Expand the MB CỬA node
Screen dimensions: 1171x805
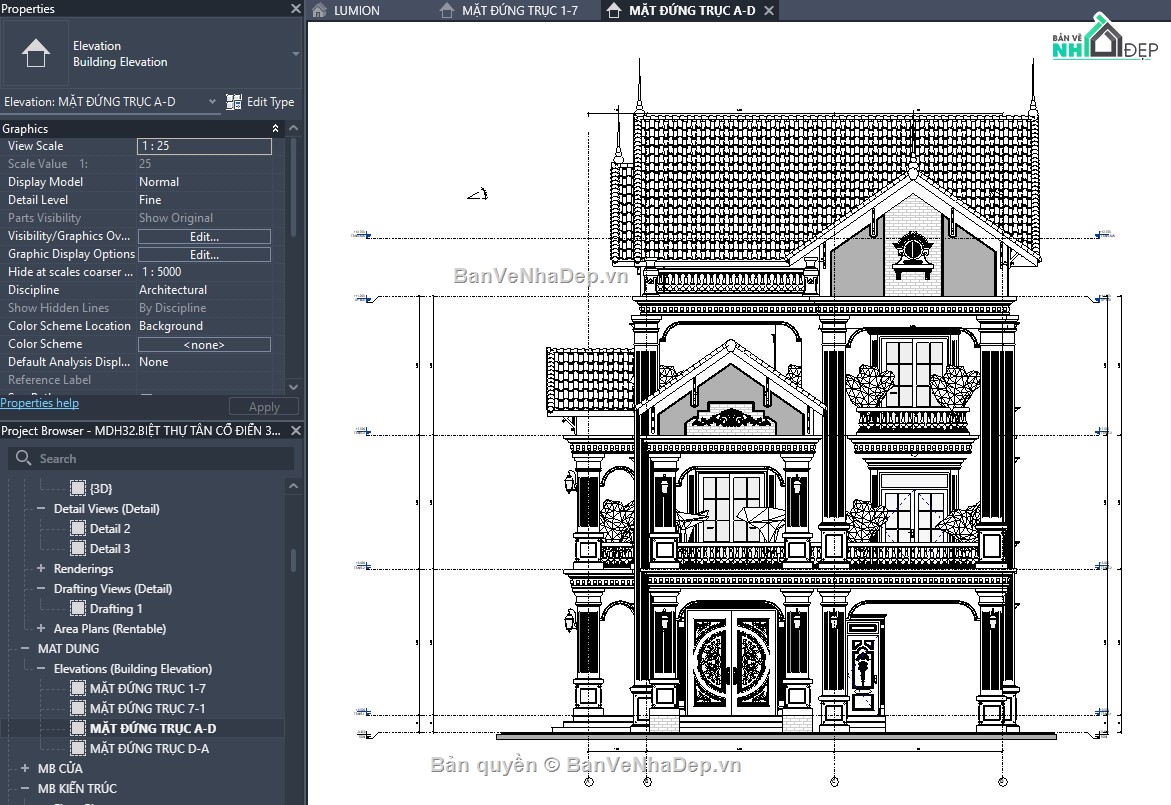click(25, 768)
